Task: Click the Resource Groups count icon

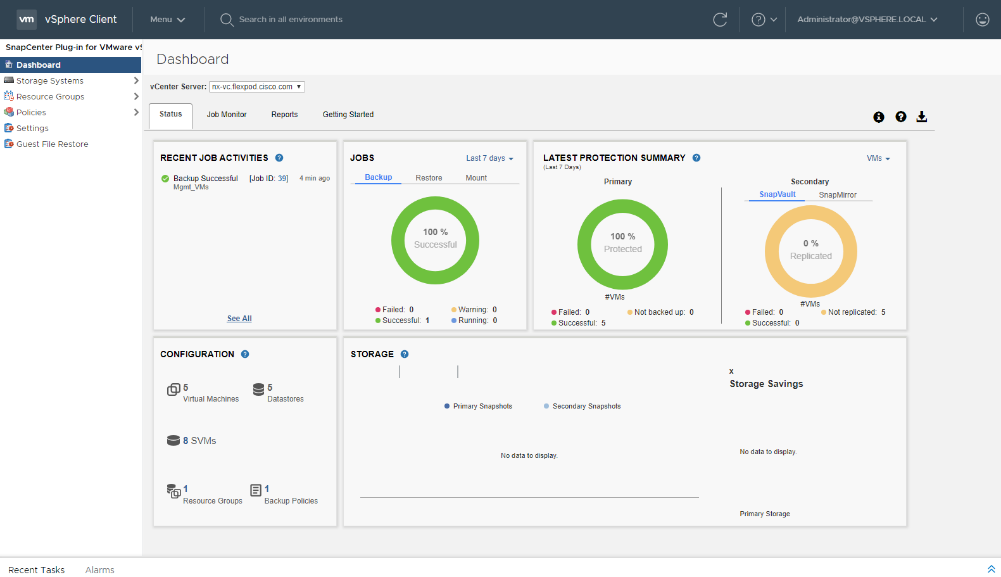Action: pos(174,491)
